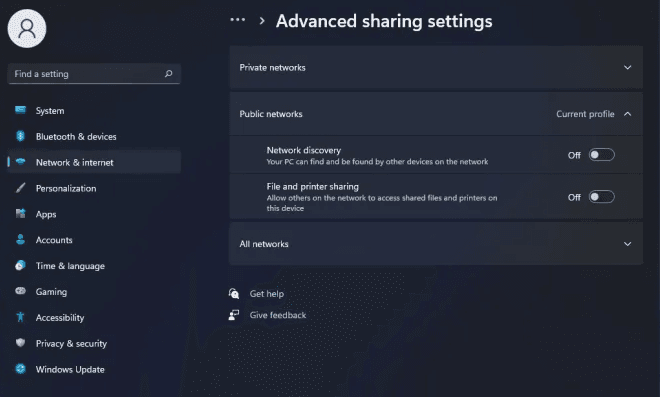660x397 pixels.
Task: Click the Public networks heading text
Action: [271, 114]
